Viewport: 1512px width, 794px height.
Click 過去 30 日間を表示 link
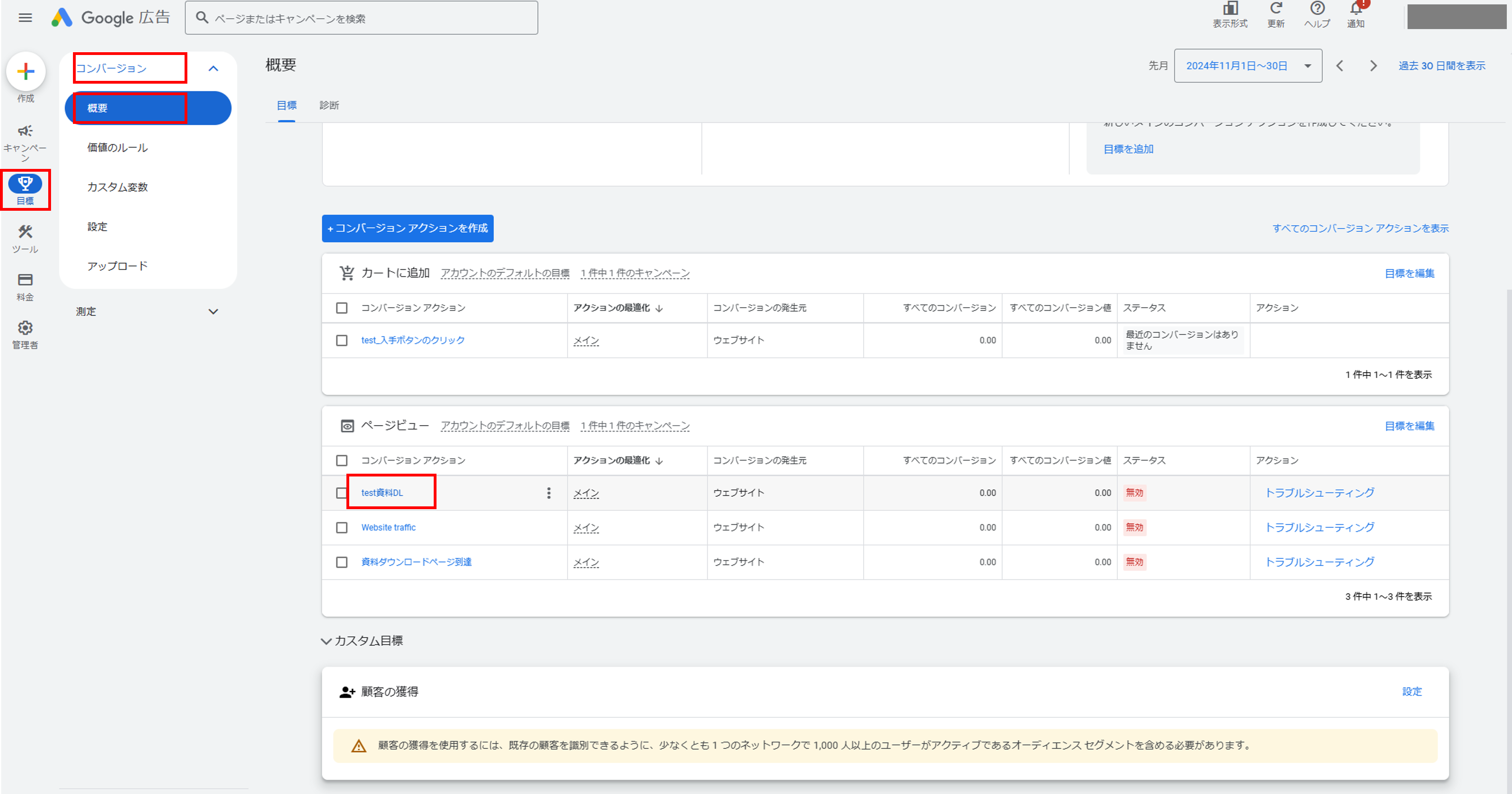click(x=1441, y=66)
